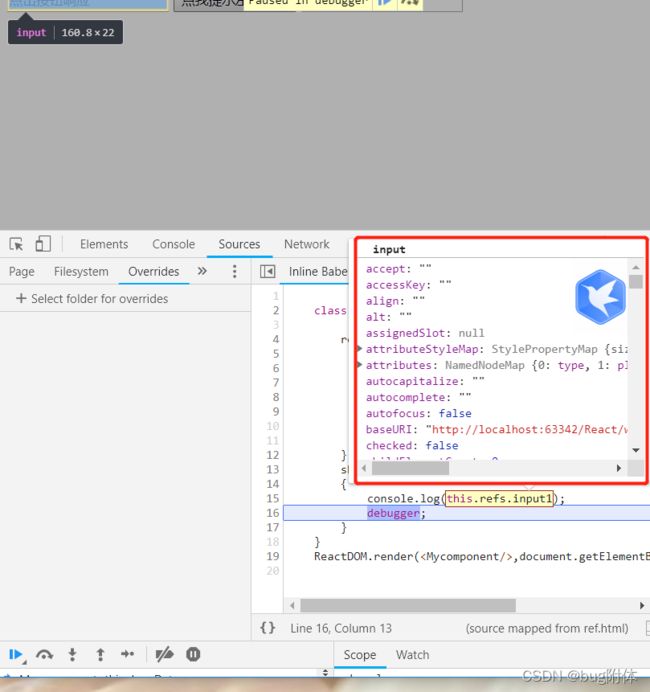Resume script execution
The height and width of the screenshot is (692, 650).
pos(16,654)
